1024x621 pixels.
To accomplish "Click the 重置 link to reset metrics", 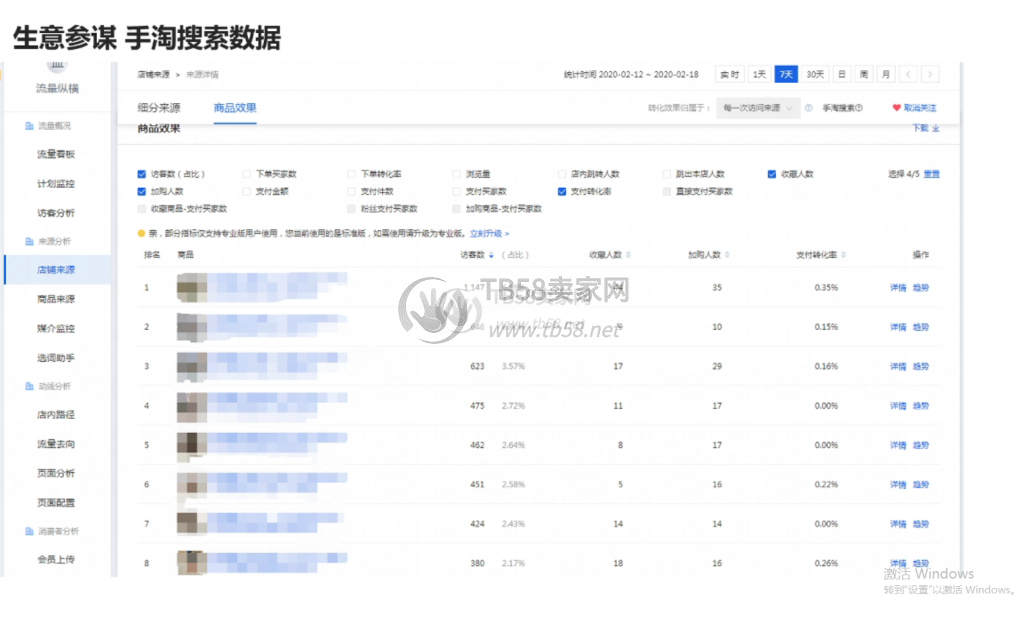I will tap(932, 174).
